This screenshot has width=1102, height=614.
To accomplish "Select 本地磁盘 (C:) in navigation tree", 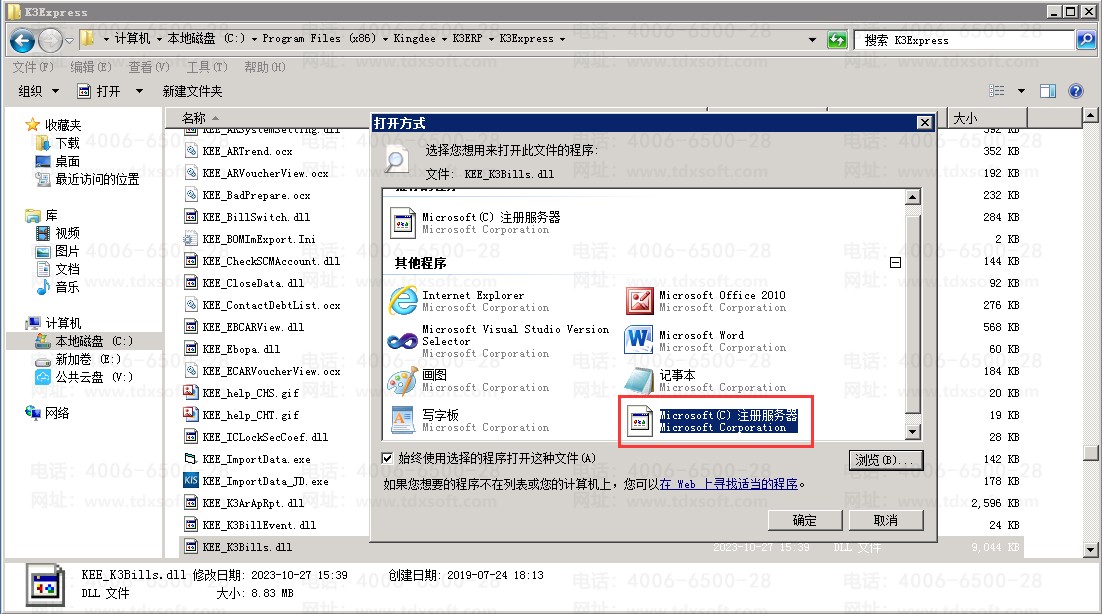I will pyautogui.click(x=94, y=341).
